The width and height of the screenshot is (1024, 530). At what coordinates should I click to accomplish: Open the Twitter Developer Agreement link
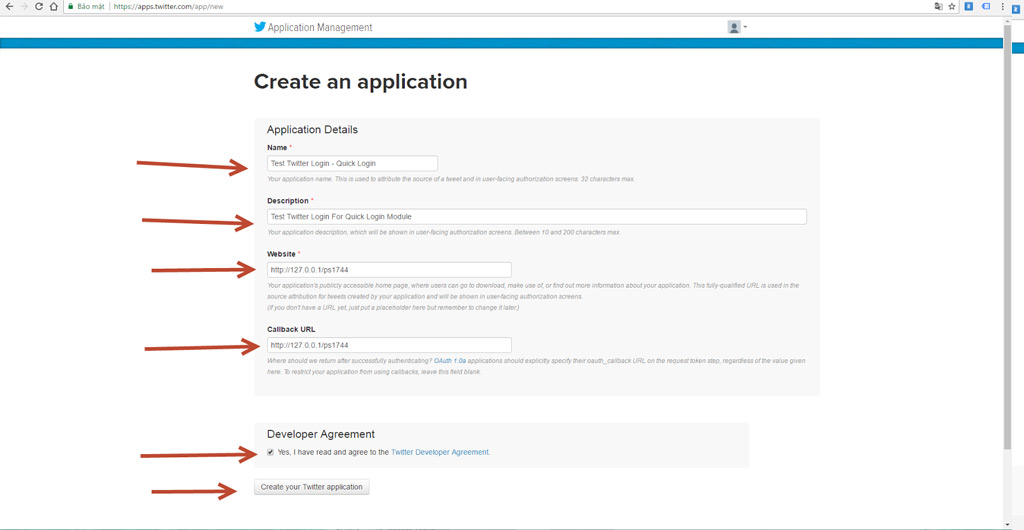(x=440, y=452)
